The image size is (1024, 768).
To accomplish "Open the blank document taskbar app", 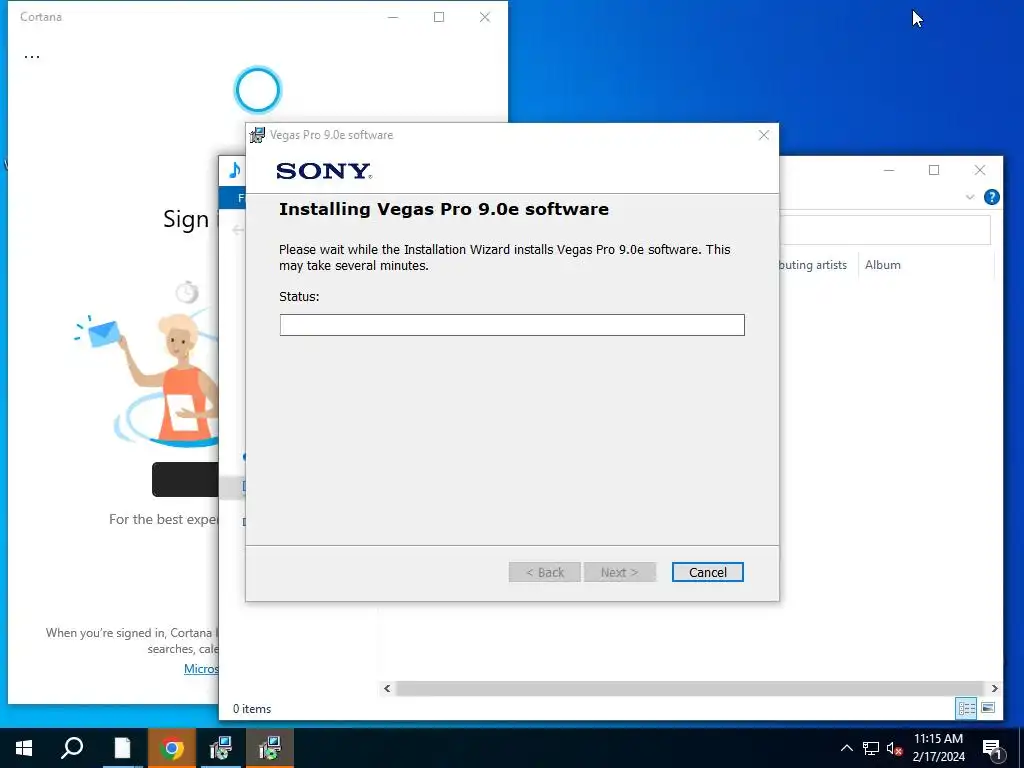I will click(x=122, y=748).
